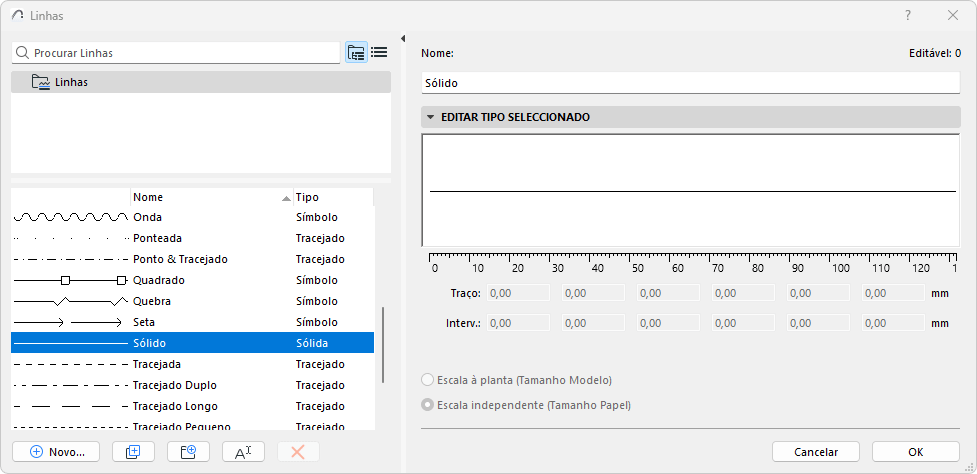Click the new folder icon button
This screenshot has width=977, height=474.
coord(188,452)
